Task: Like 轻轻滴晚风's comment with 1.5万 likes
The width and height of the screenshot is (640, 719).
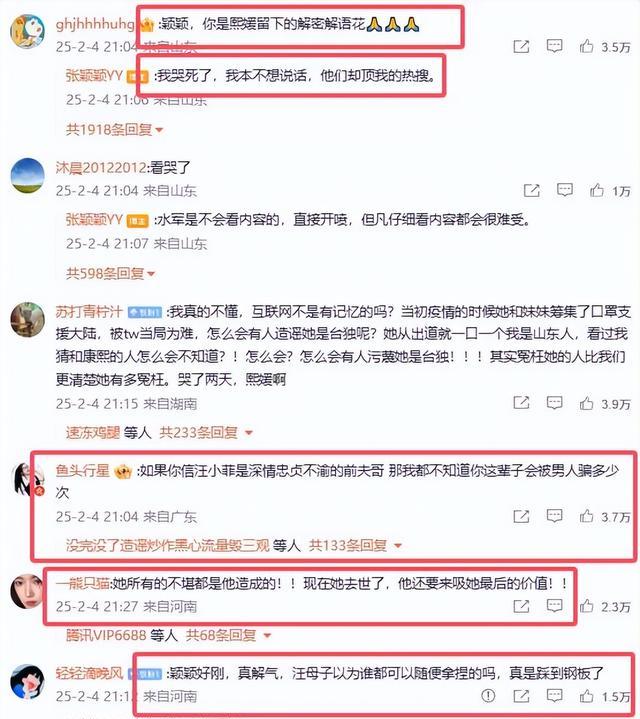Action: tap(586, 696)
